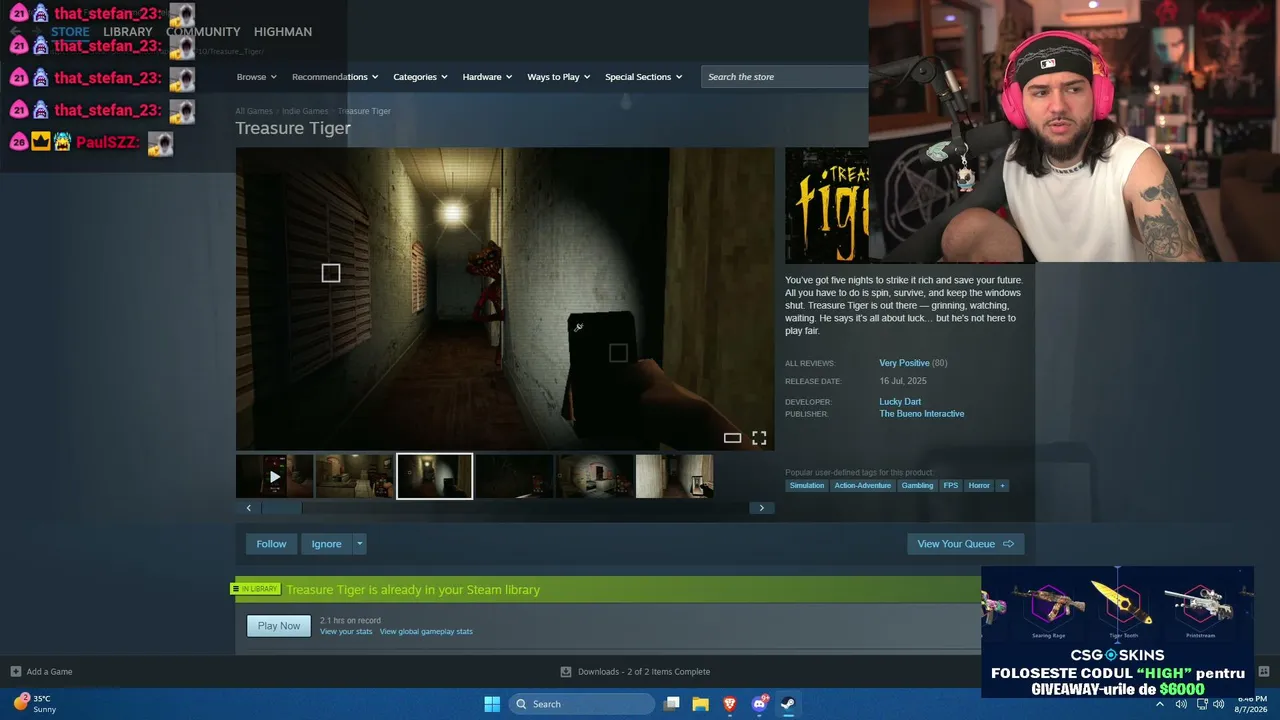
Task: Click View your stats link
Action: click(x=346, y=632)
